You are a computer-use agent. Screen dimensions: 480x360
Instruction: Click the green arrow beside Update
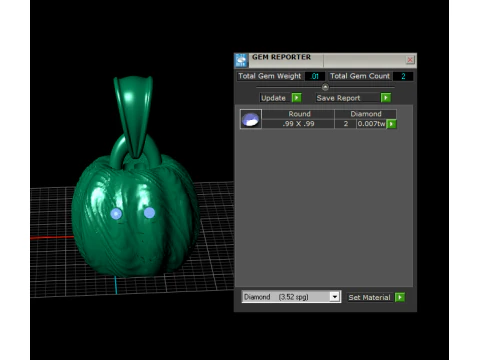tap(296, 98)
